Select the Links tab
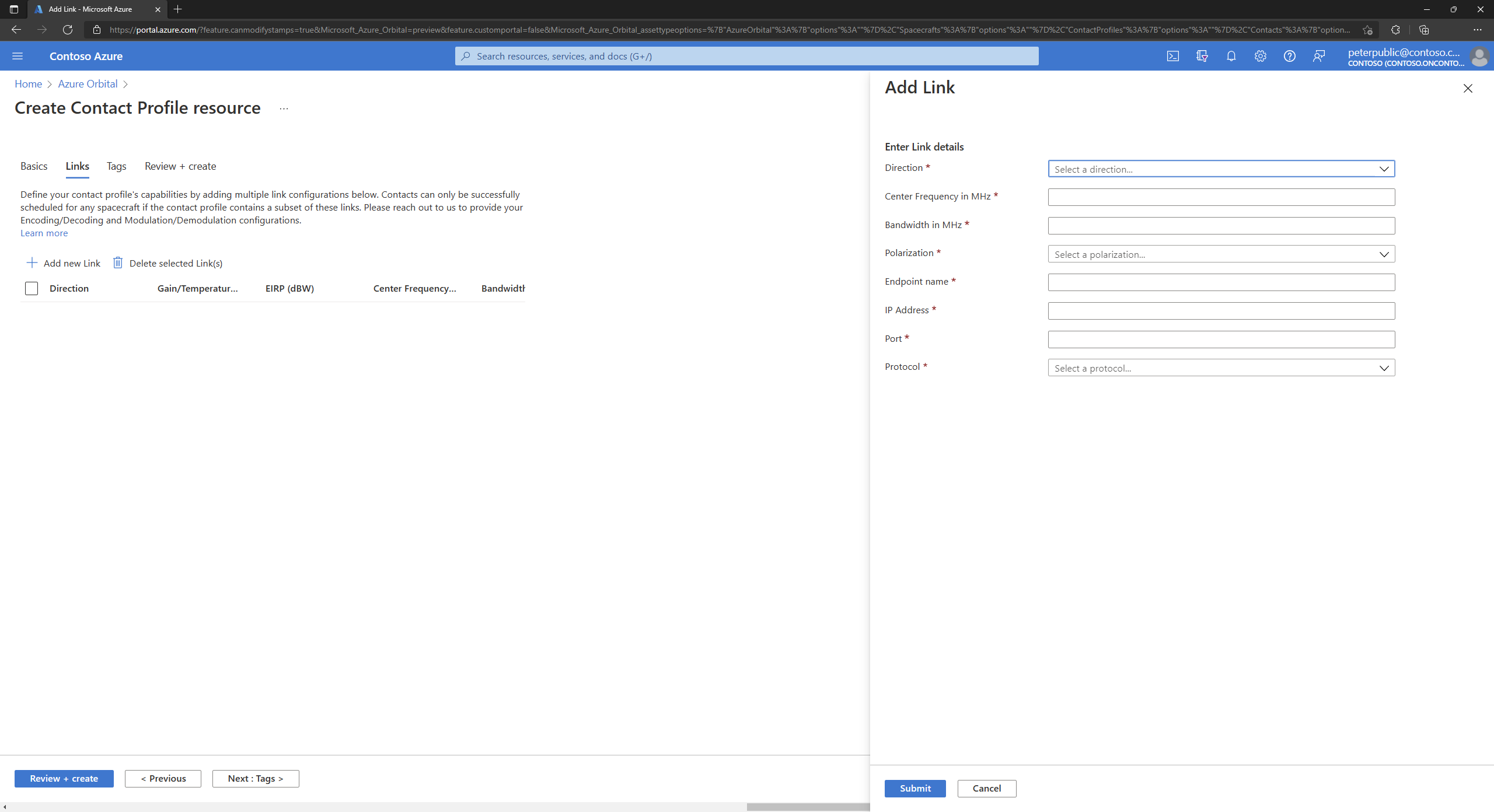 77,166
